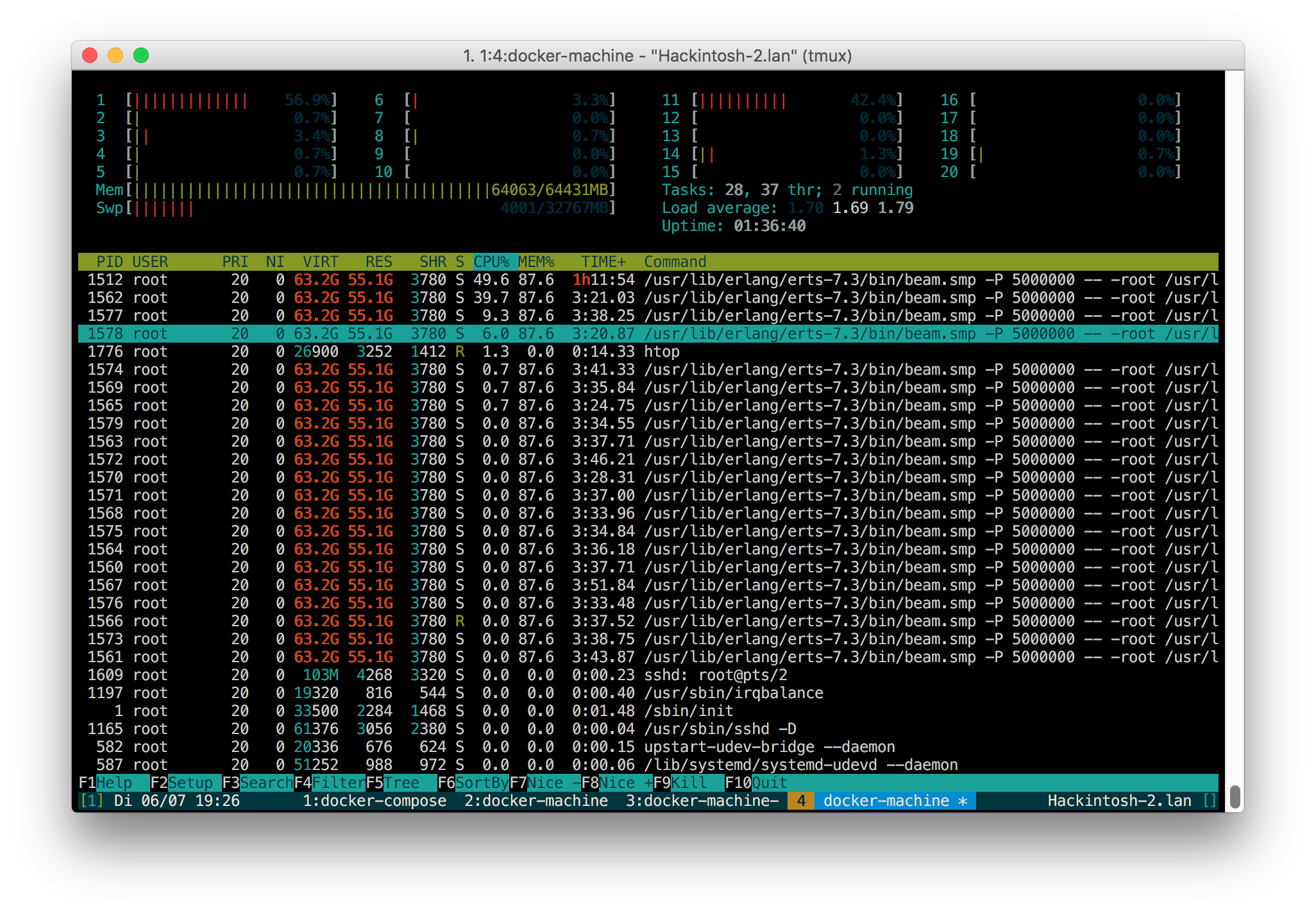Select the htop process row PID 1776

coord(385,352)
